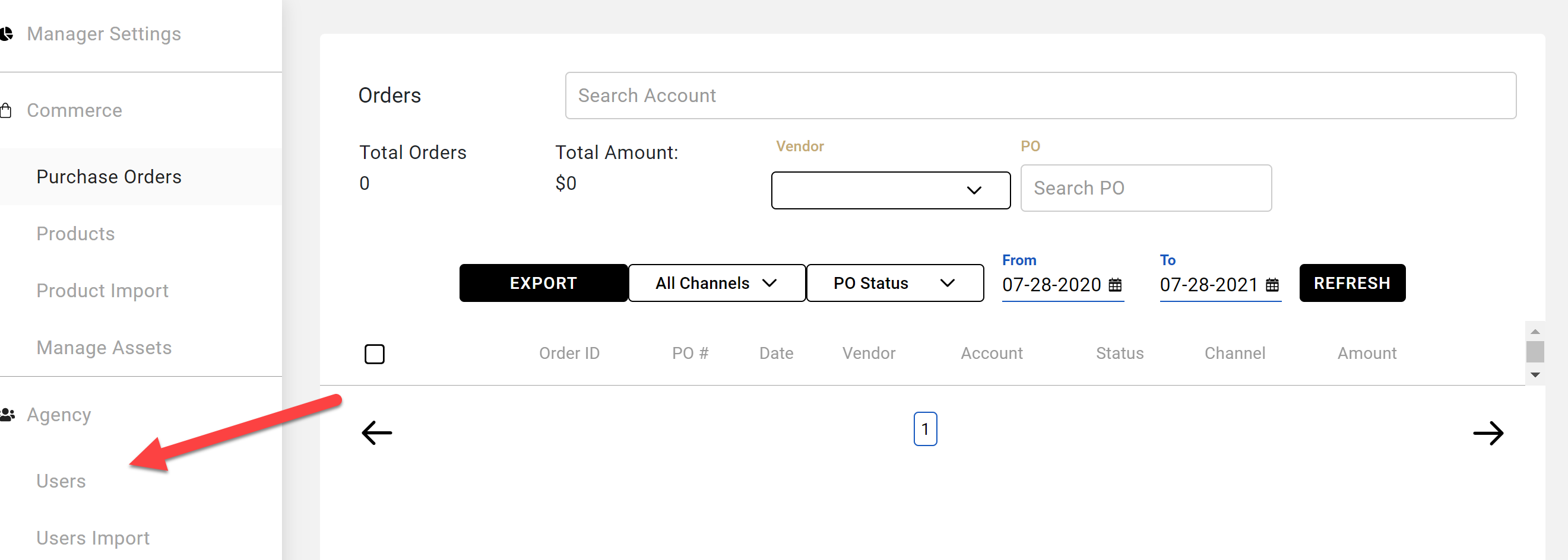This screenshot has width=1568, height=560.
Task: Click the Commerce shopping bag icon
Action: (x=6, y=110)
